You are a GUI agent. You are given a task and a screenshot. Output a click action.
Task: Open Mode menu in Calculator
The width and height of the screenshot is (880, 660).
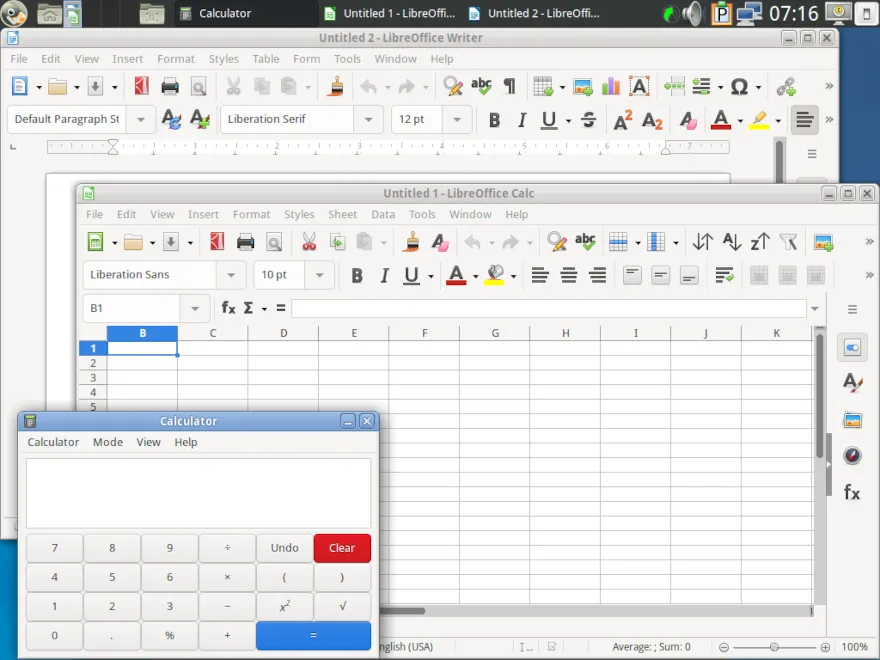[x=108, y=442]
